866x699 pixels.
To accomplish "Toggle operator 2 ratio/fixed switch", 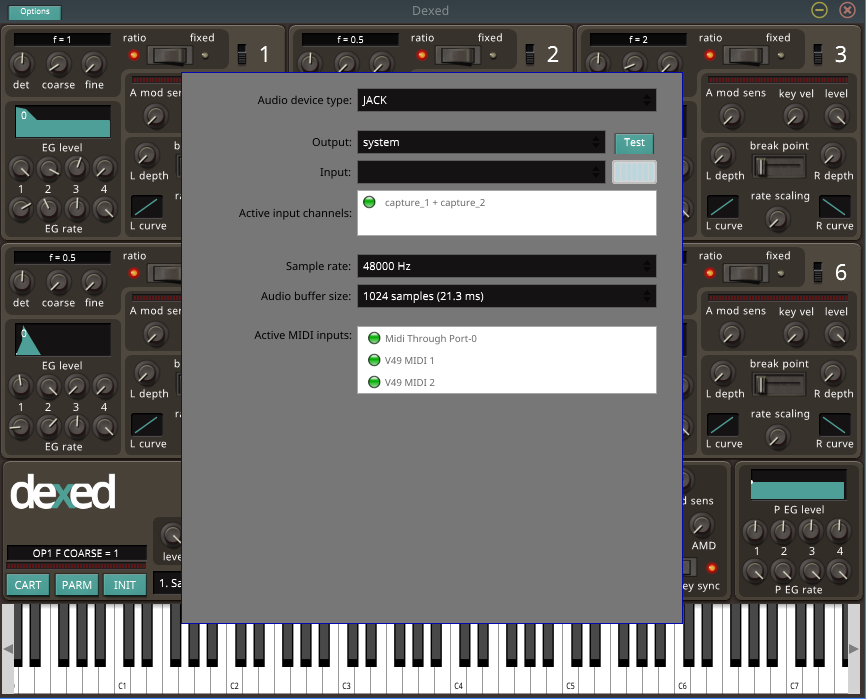I will click(x=460, y=55).
